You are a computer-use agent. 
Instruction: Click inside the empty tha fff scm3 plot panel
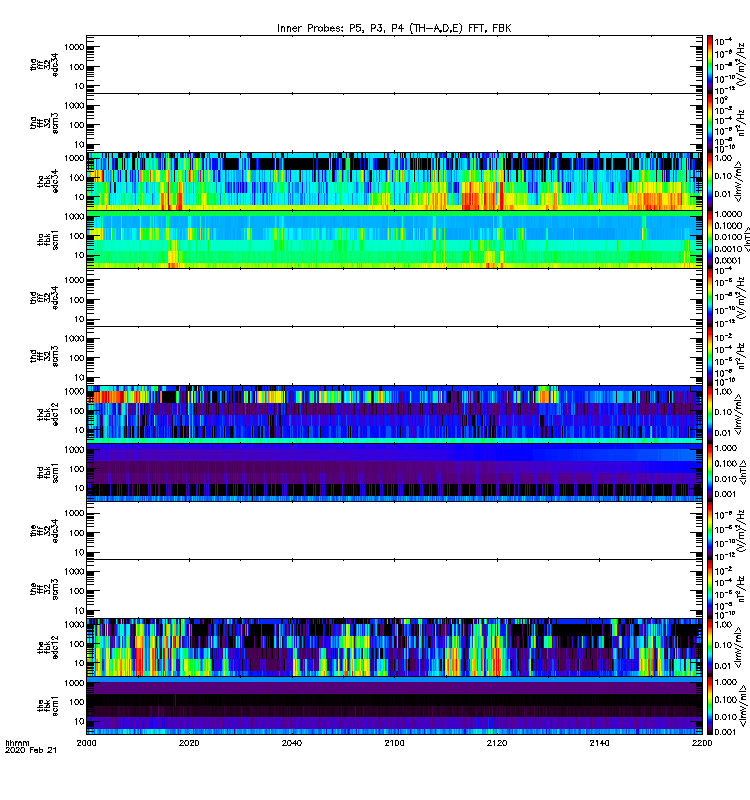click(x=394, y=123)
